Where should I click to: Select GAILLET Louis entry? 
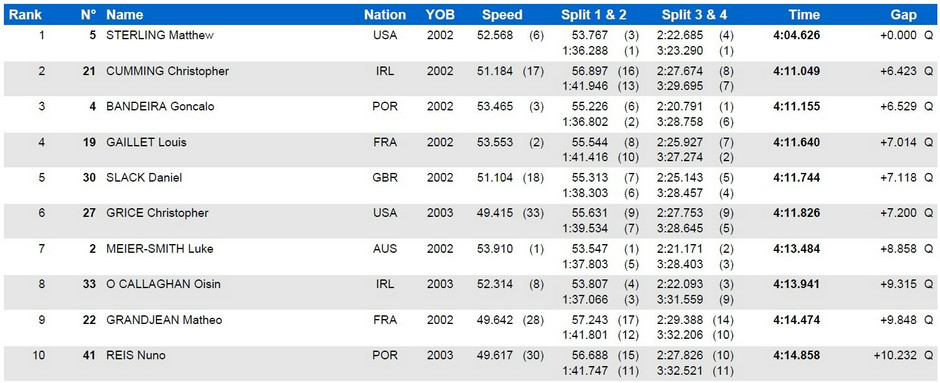pos(469,150)
